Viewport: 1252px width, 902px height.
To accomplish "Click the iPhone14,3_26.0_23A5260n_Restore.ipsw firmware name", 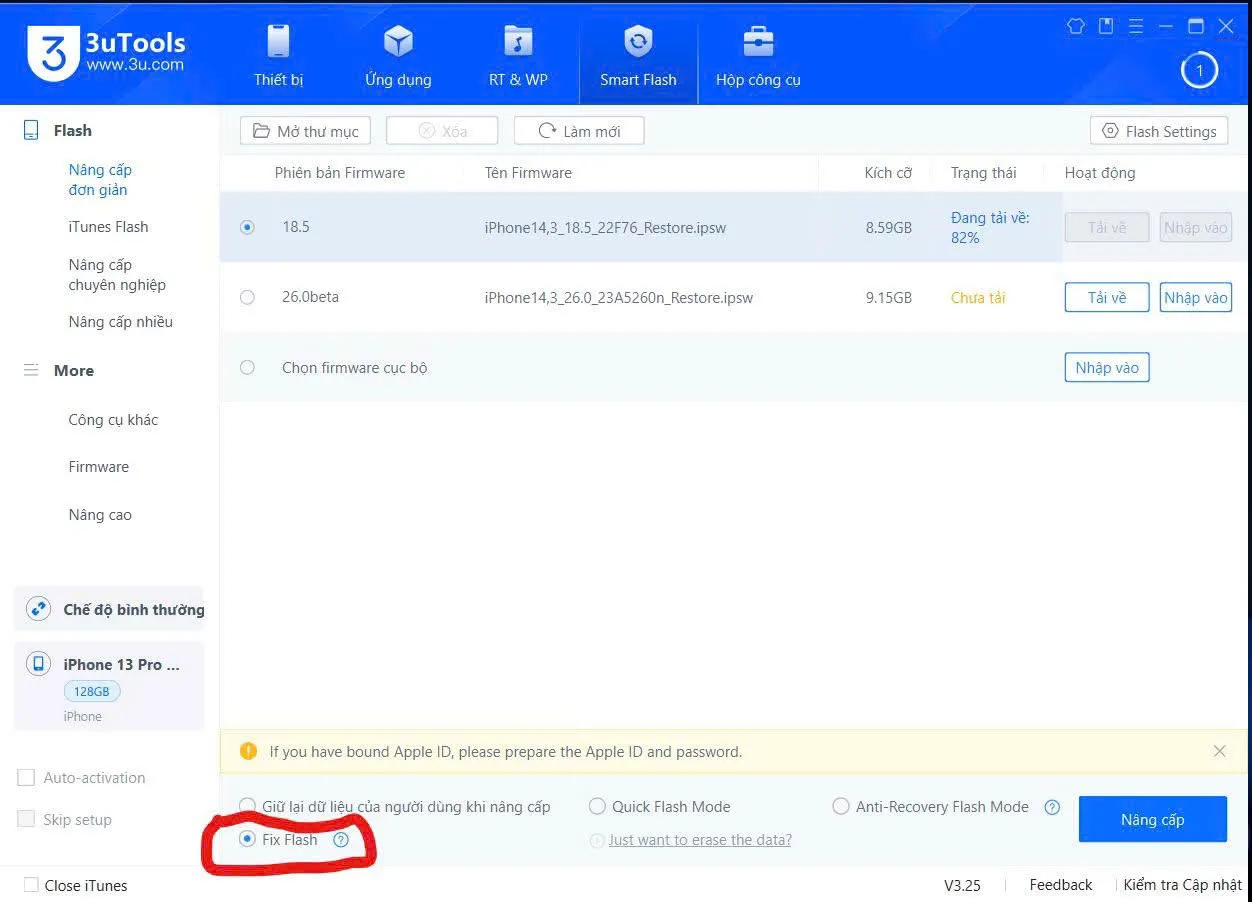I will coord(618,297).
